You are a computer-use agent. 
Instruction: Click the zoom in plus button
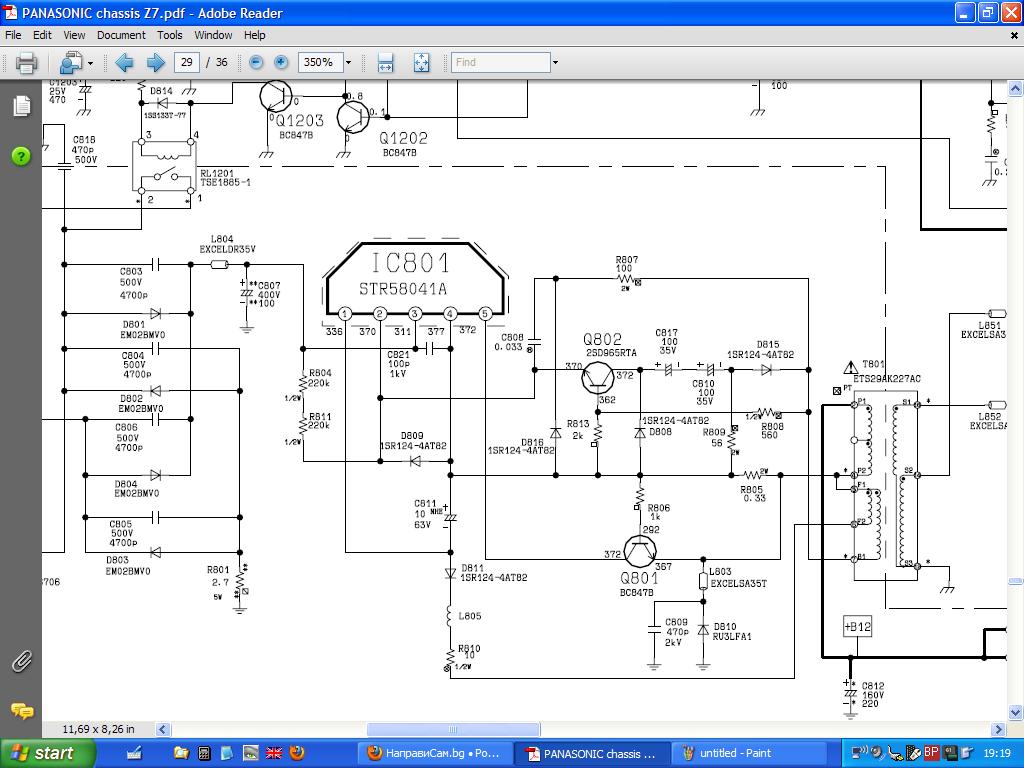pos(281,62)
